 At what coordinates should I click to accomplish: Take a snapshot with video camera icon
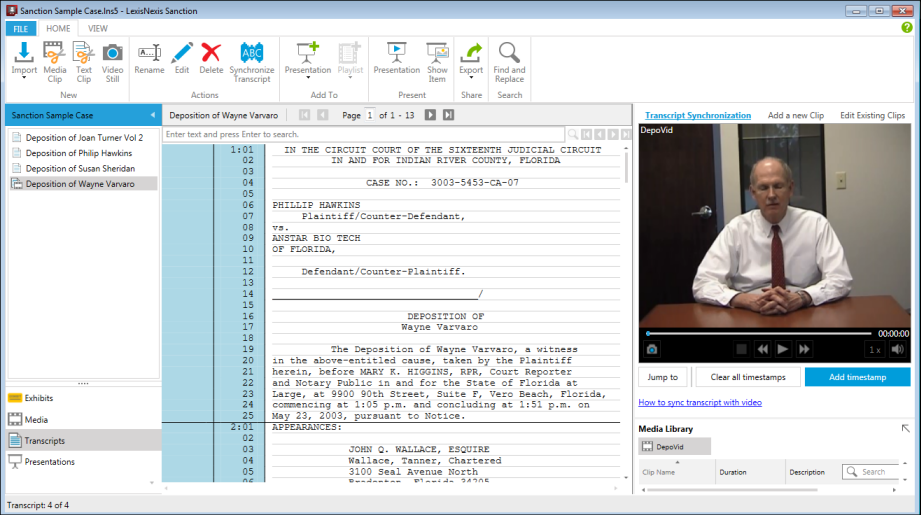(x=652, y=349)
